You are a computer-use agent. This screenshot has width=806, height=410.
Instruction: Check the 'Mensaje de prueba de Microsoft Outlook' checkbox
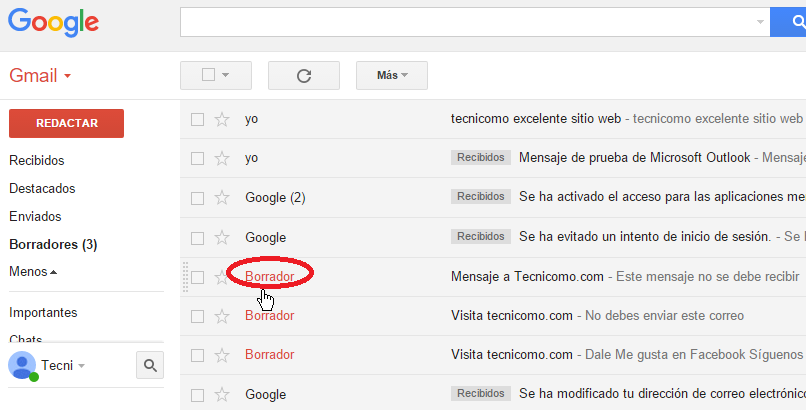[197, 158]
